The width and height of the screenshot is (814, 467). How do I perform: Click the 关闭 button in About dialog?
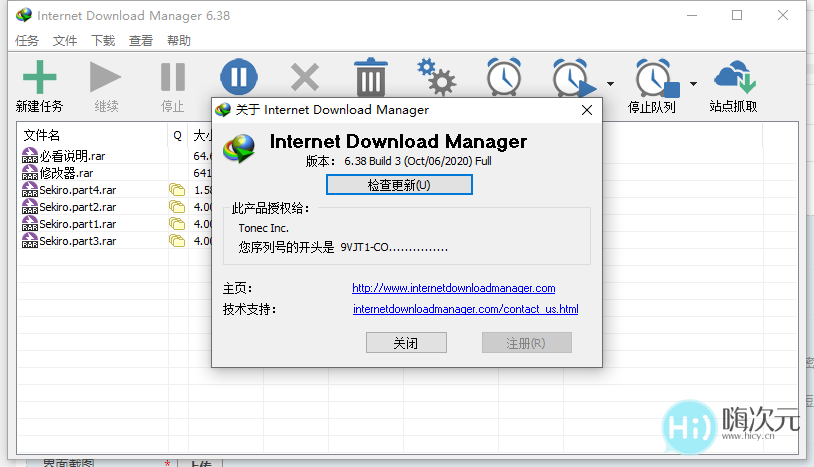[x=406, y=342]
